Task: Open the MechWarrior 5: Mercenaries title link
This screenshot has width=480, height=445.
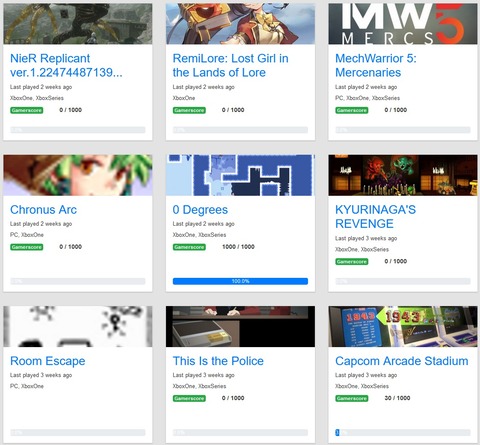Action: pyautogui.click(x=376, y=65)
